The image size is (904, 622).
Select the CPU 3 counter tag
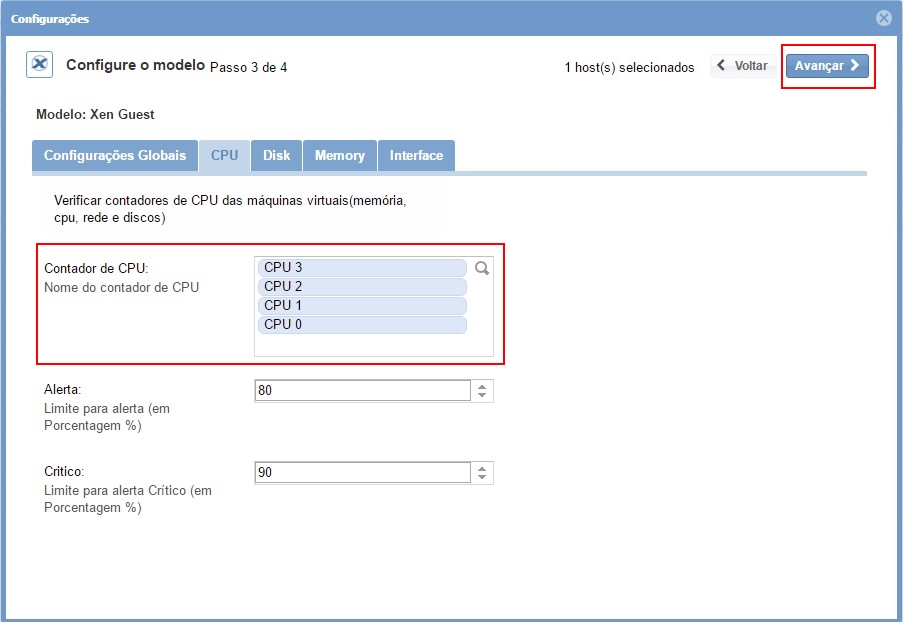coord(362,268)
